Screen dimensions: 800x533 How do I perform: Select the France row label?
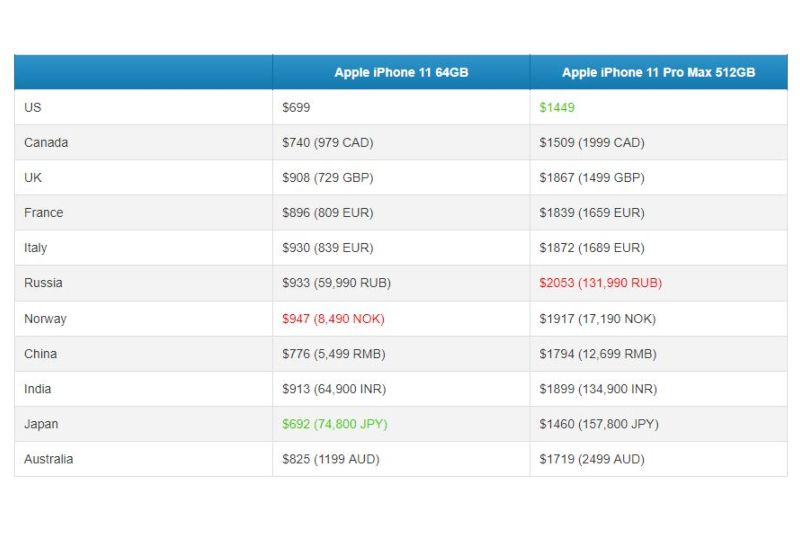pyautogui.click(x=43, y=213)
